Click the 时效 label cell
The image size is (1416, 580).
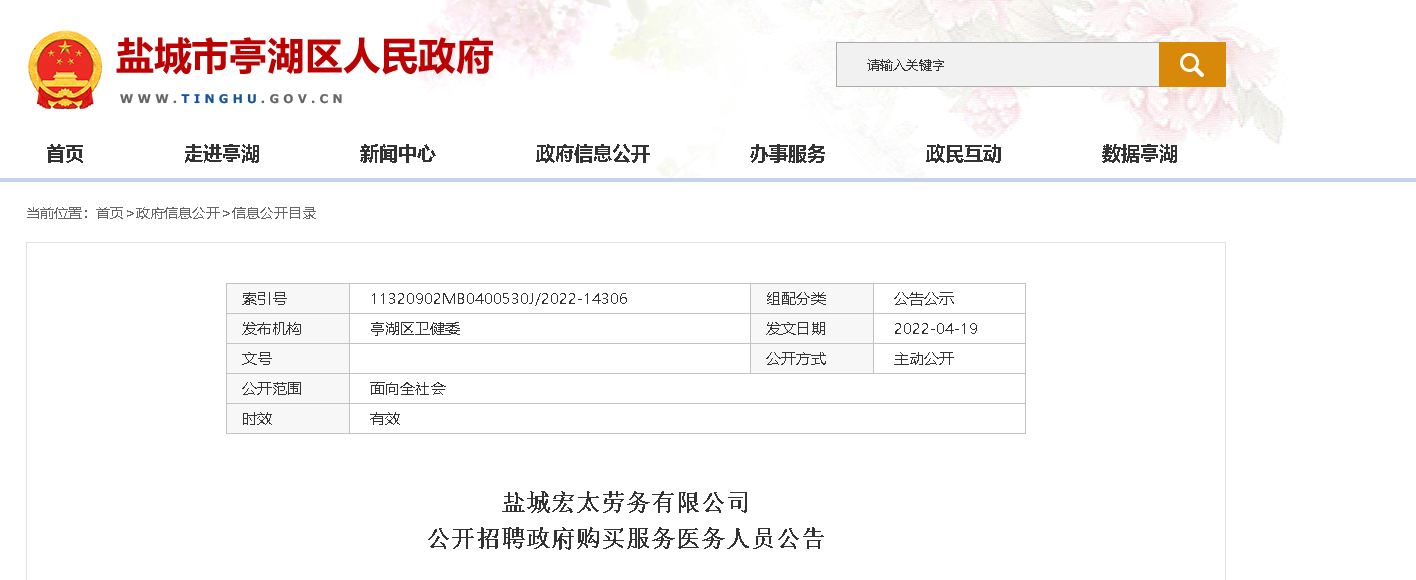click(288, 419)
